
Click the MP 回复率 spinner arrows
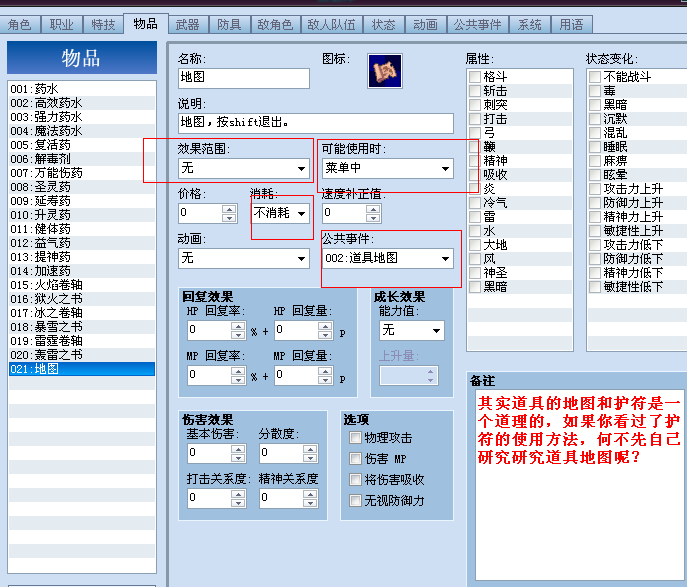238,376
